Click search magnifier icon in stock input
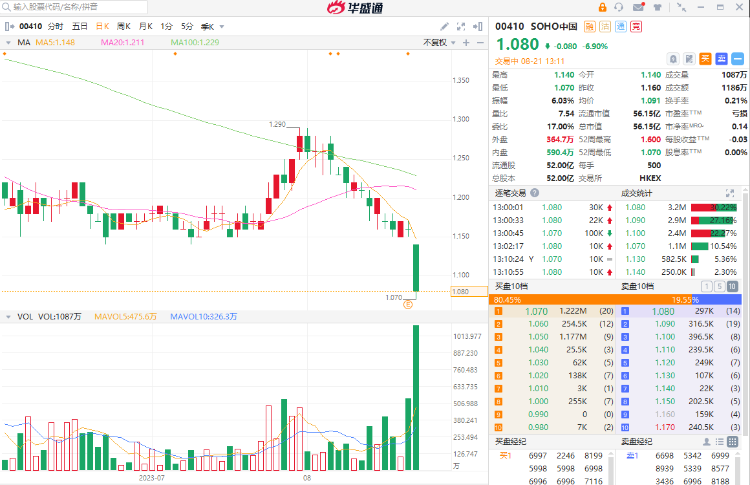 (x=6, y=7)
